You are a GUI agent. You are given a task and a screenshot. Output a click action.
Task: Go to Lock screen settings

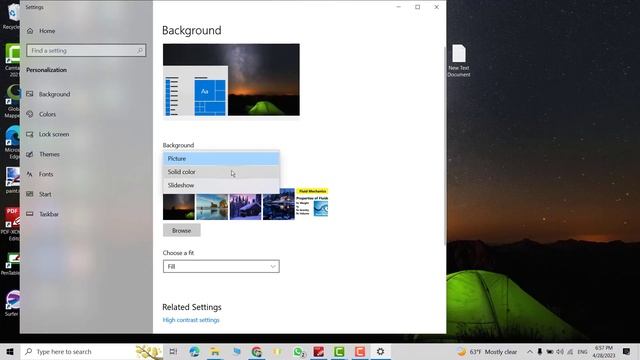54,134
